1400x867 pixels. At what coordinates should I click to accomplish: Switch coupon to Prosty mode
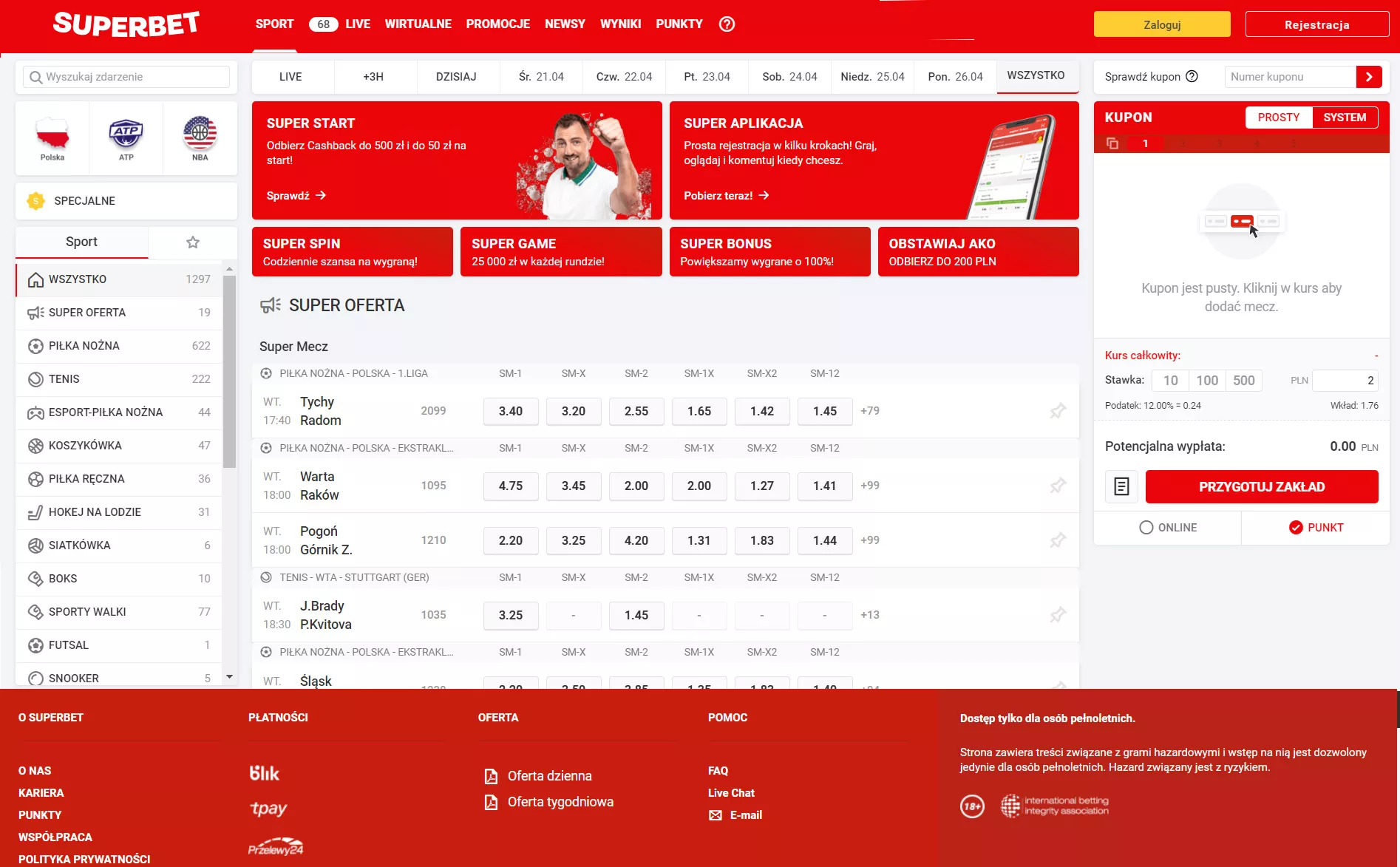point(1279,118)
